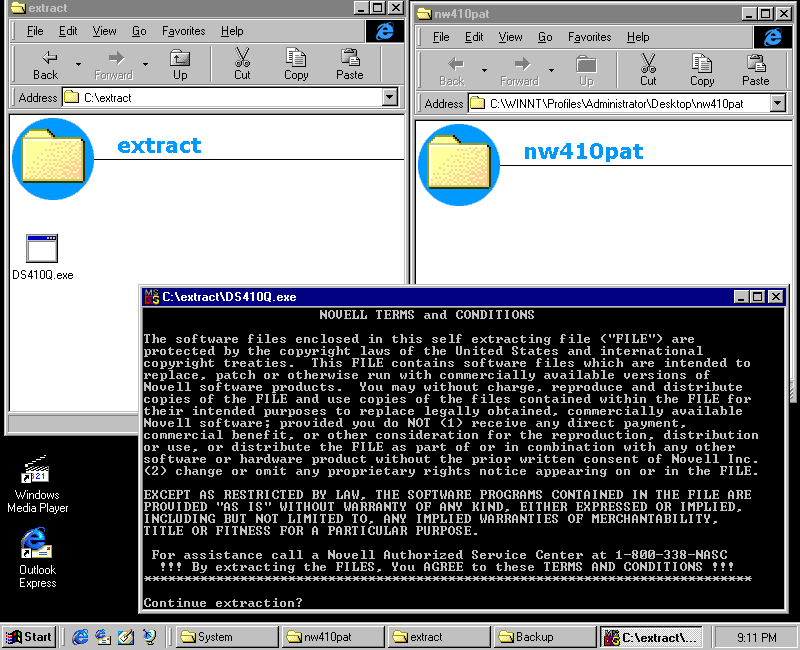This screenshot has height=650, width=800.
Task: Go Back in the extract window
Action: click(45, 65)
